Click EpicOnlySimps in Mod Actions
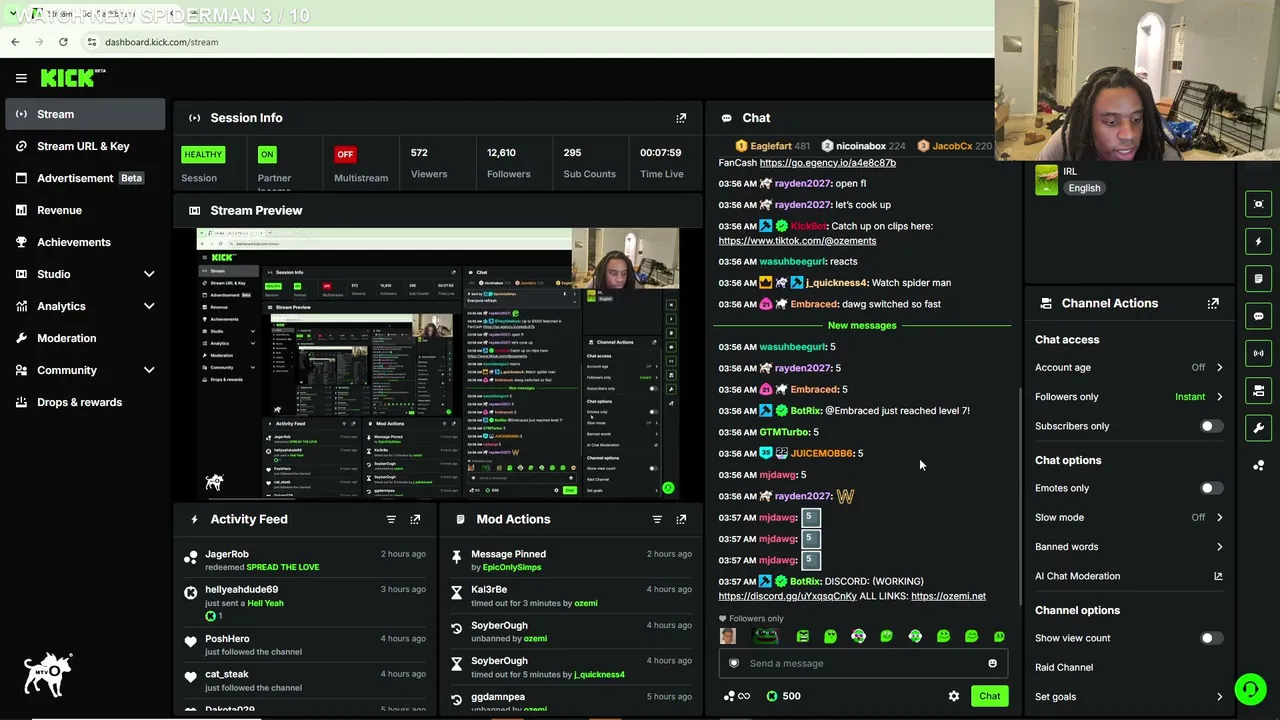 [x=512, y=568]
